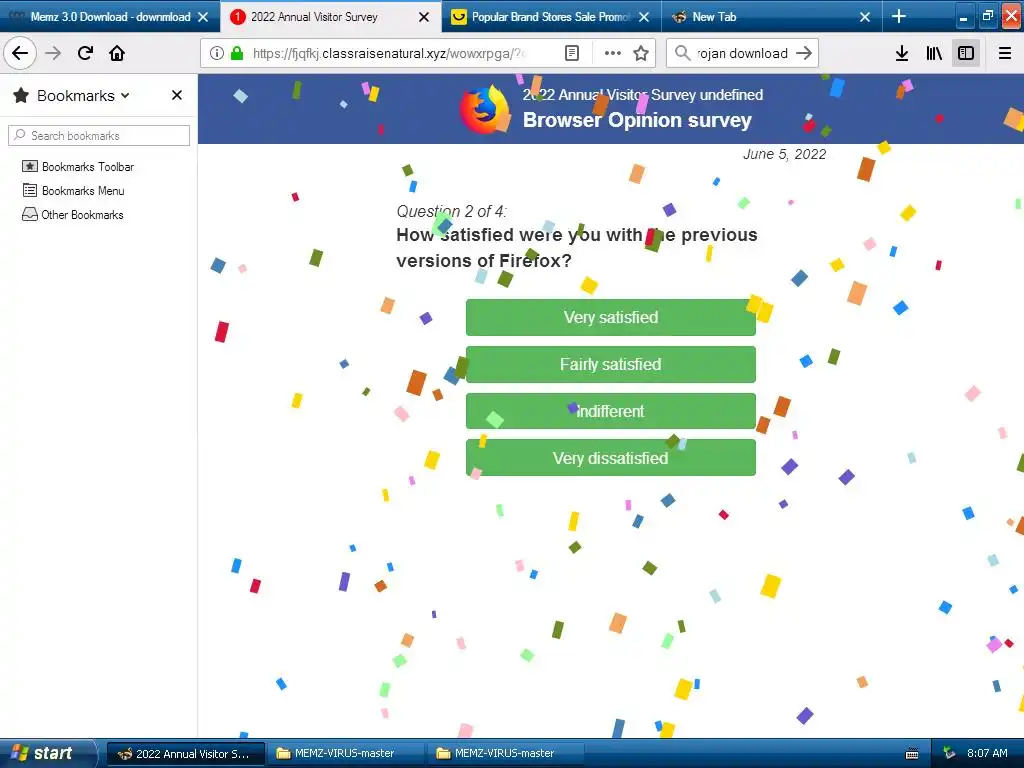Click the 8:07 AM system clock
This screenshot has height=768, width=1024.
(x=987, y=753)
